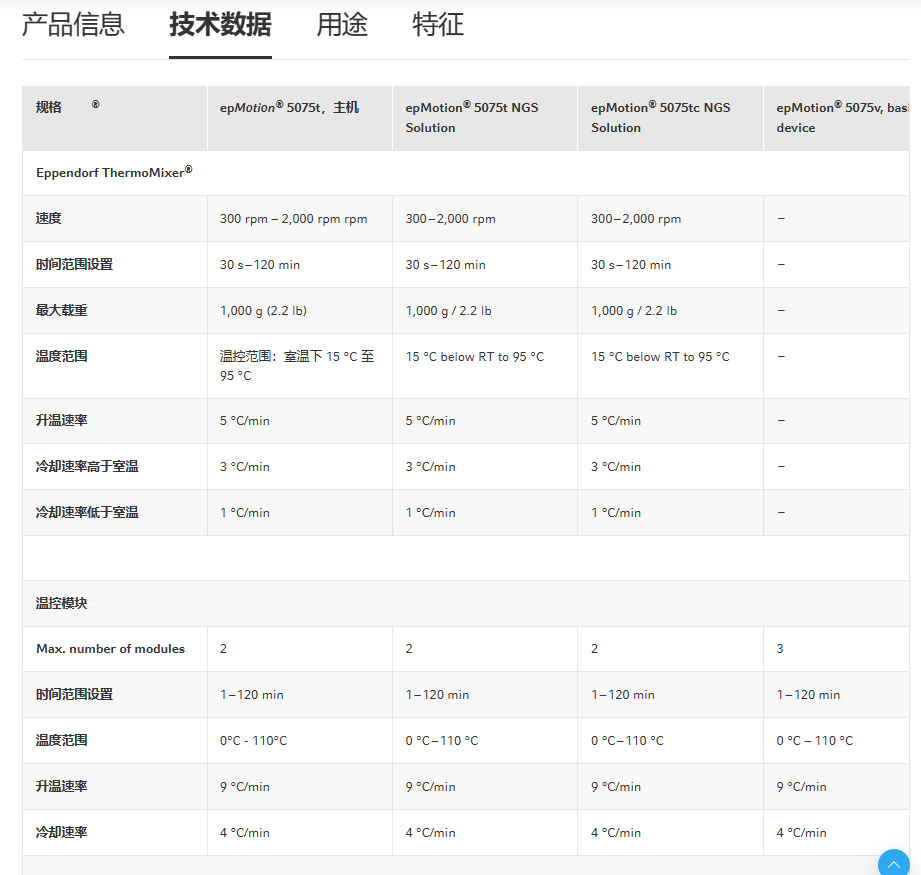Screen dimensions: 921x875
Task: Click the 升温速率 label under Eppendorf ThermoMixer
Action: click(62, 420)
